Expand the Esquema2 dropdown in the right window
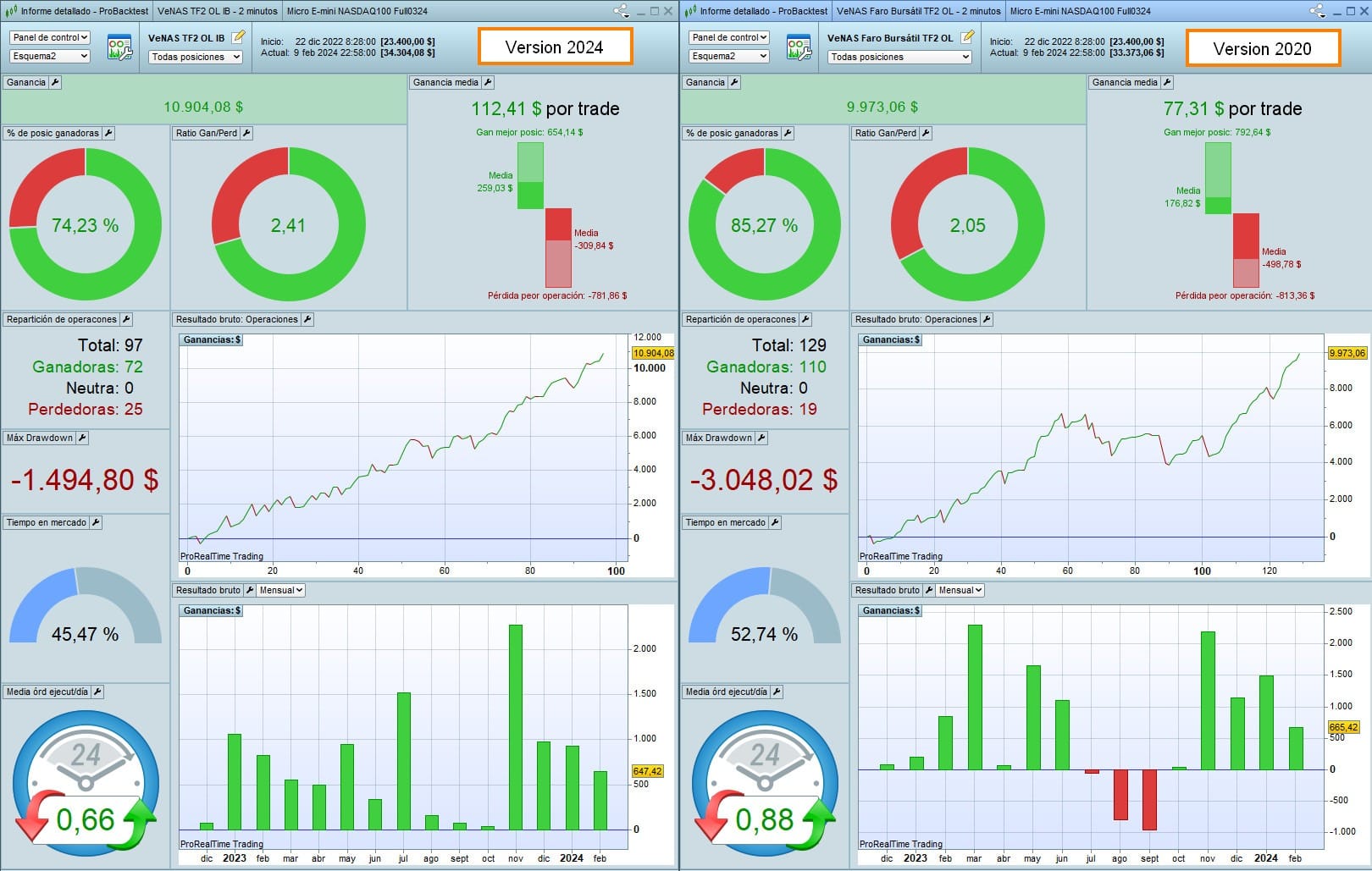 728,56
